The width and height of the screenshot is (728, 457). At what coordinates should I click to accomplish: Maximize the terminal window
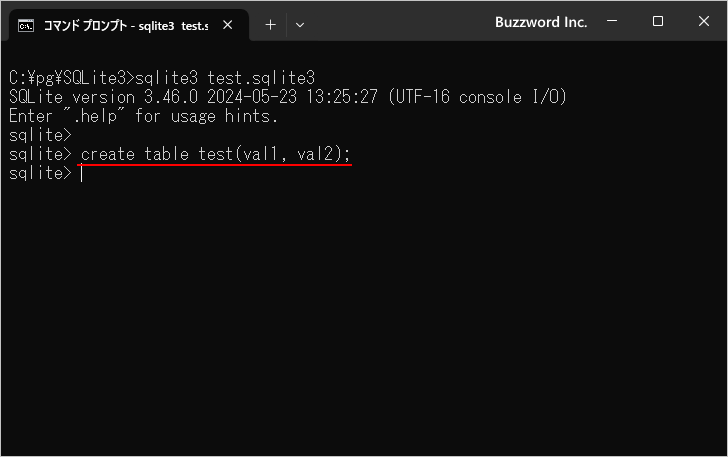pos(657,22)
